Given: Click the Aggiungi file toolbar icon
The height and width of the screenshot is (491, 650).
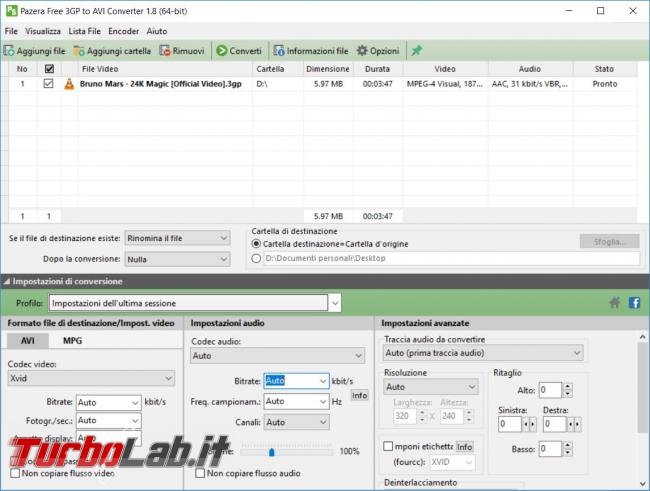Looking at the screenshot, I should click(x=9, y=51).
